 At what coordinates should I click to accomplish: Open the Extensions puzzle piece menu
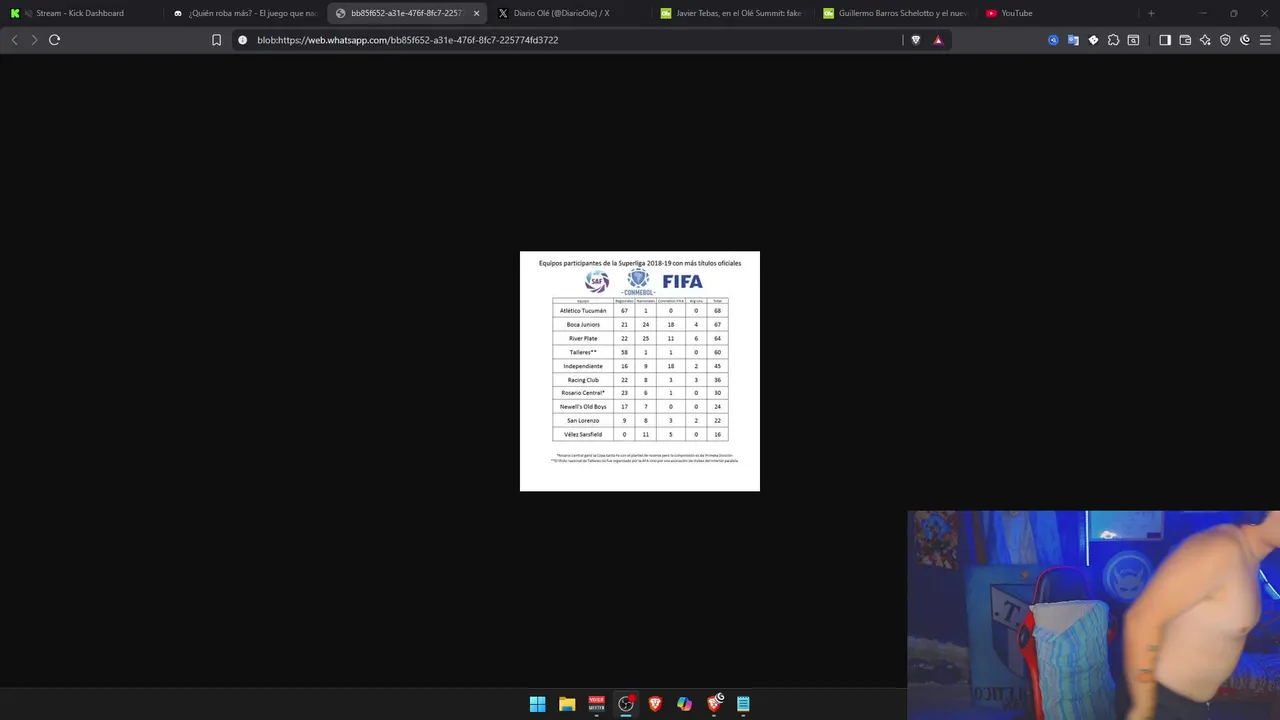pyautogui.click(x=1113, y=40)
